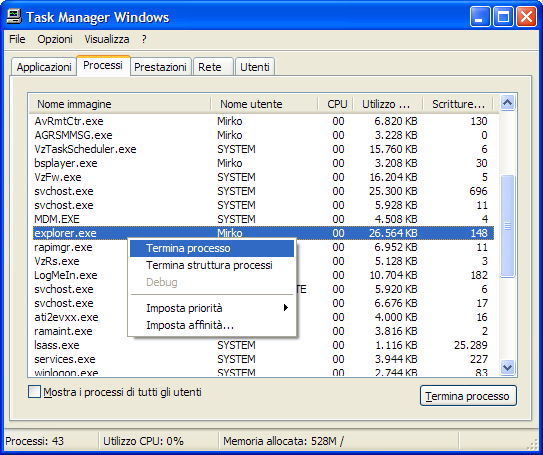Select the ramaint.exe process

[63, 331]
